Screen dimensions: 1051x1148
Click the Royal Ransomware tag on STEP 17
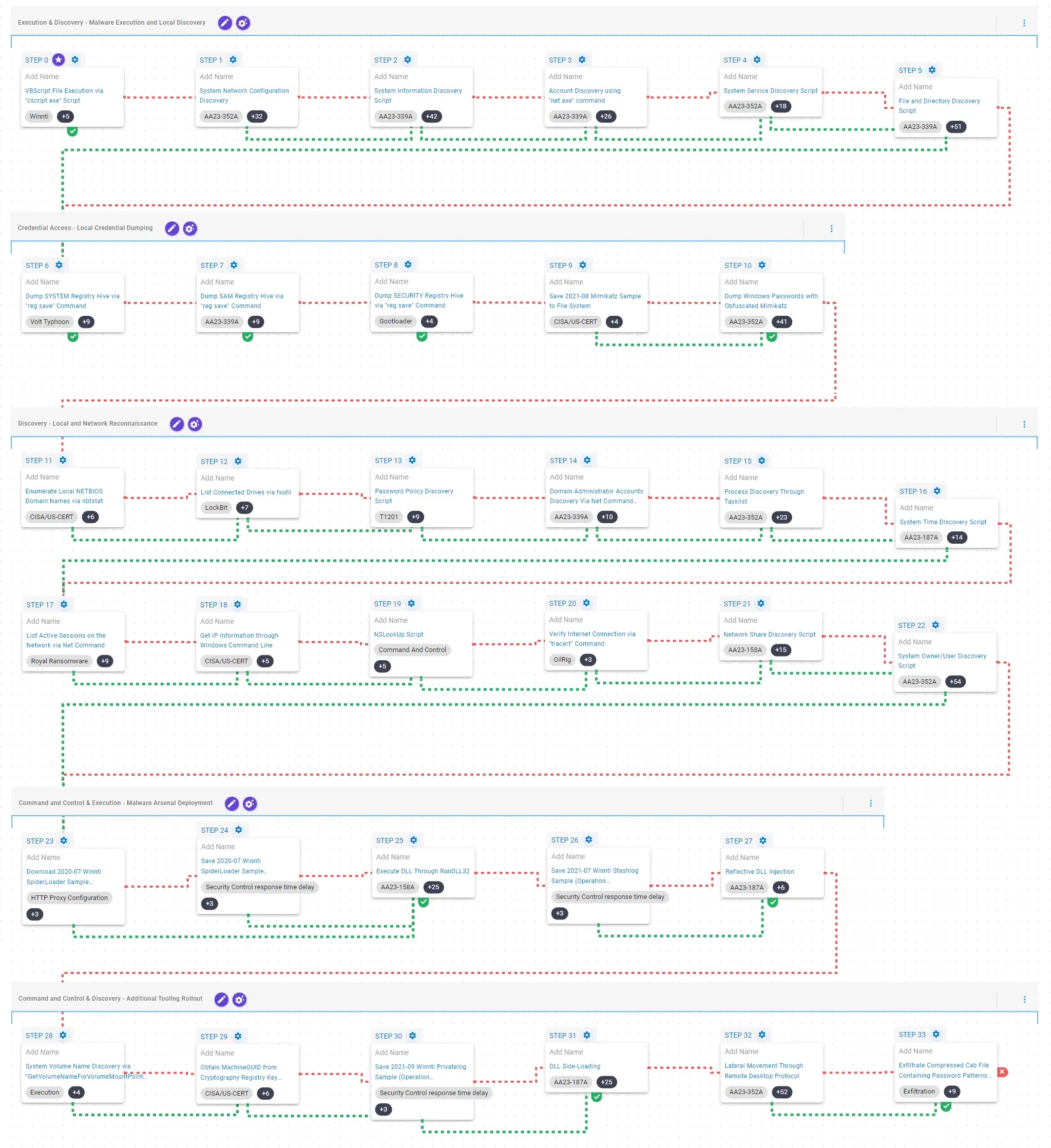pyautogui.click(x=59, y=661)
